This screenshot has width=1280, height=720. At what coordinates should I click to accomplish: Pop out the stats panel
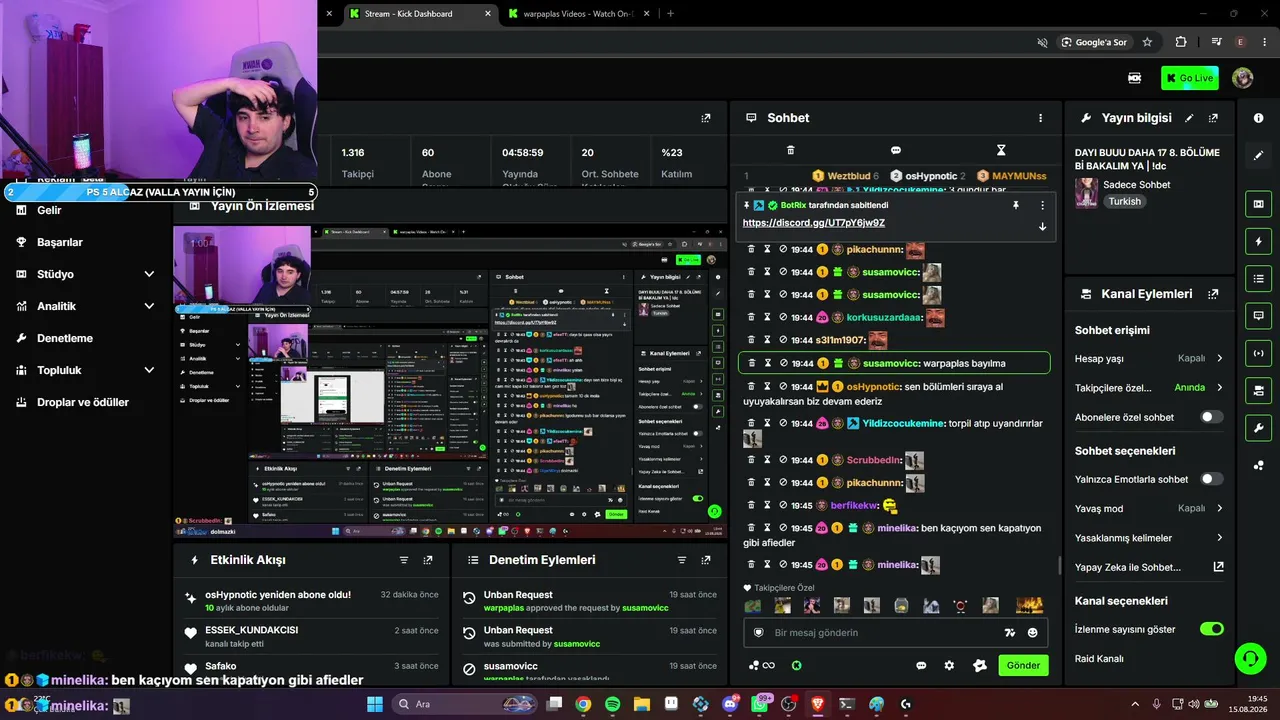pyautogui.click(x=706, y=118)
